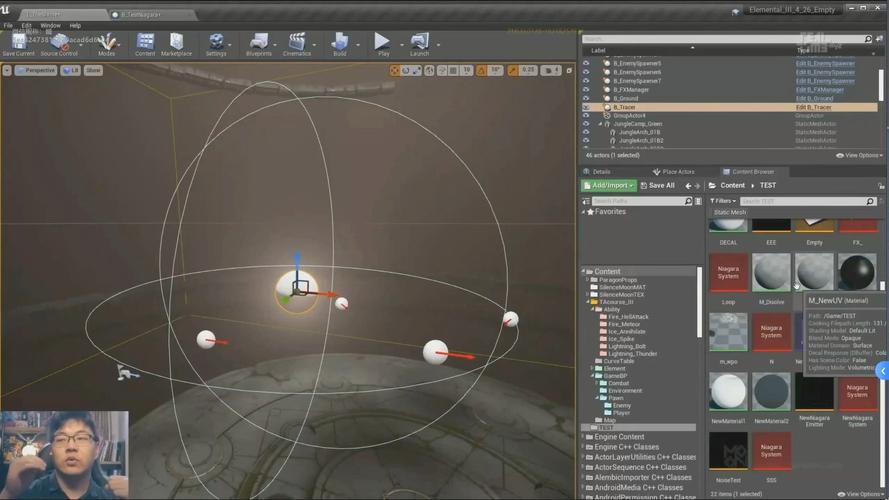Image resolution: width=889 pixels, height=500 pixels.
Task: Open the Add/Import dropdown
Action: point(609,185)
